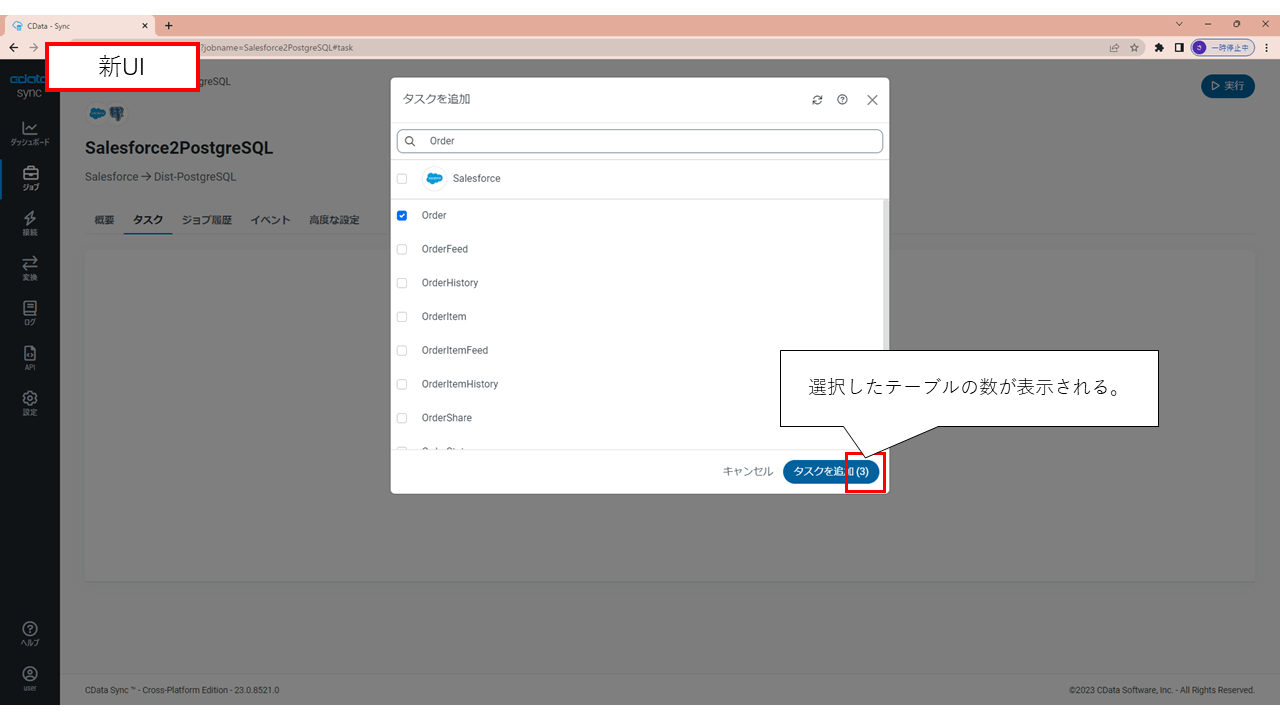
Task: Switch to the ジョブ履歴 tab
Action: click(x=206, y=220)
